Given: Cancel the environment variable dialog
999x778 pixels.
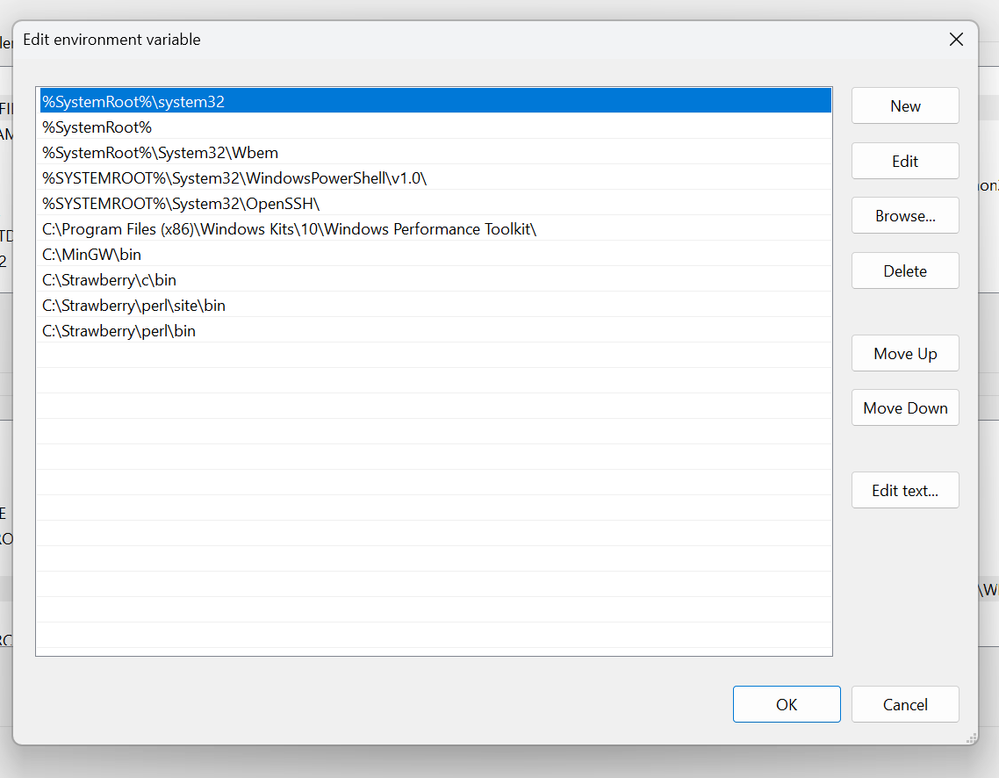Looking at the screenshot, I should pos(905,705).
